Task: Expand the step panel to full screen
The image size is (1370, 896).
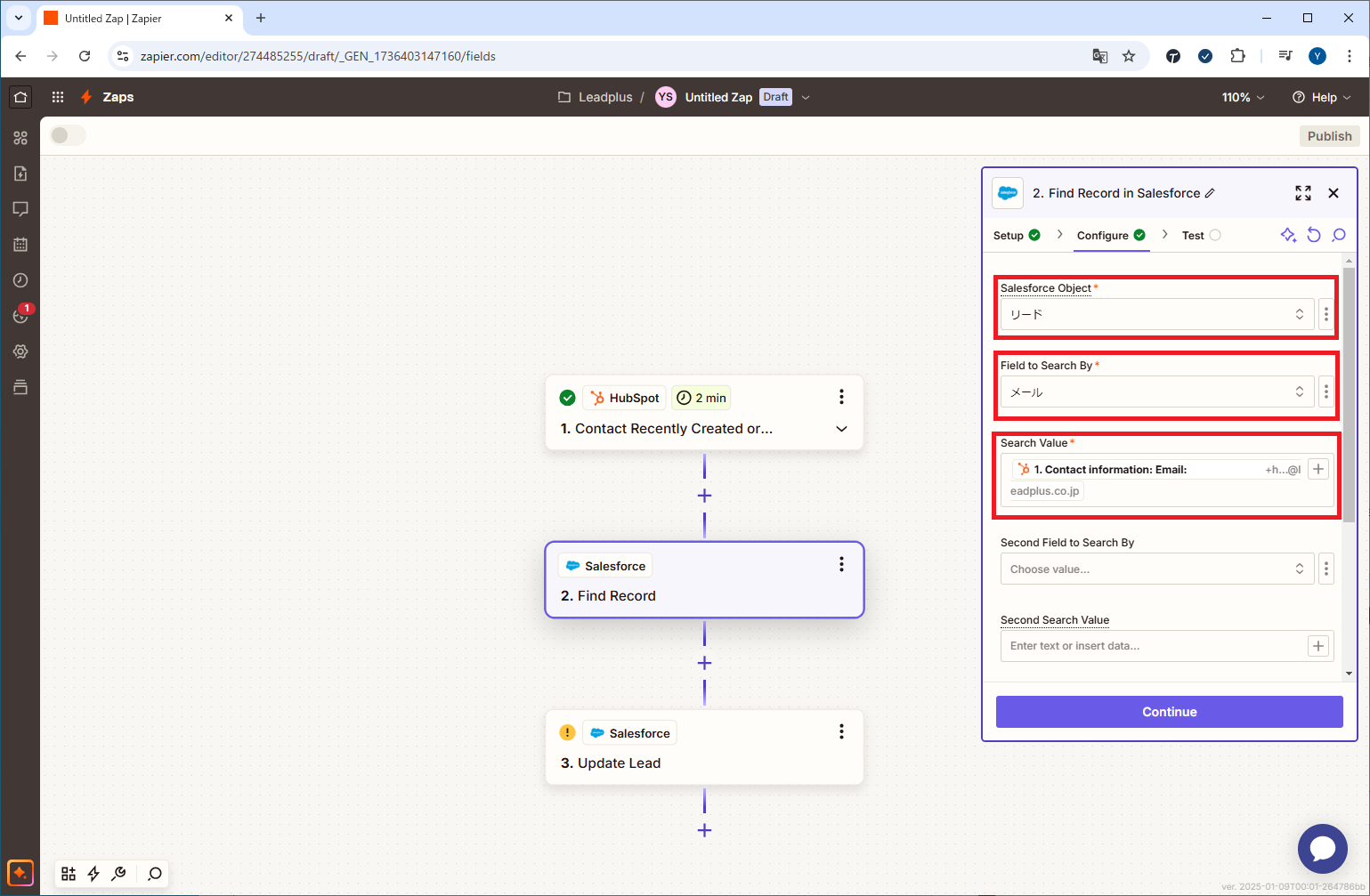Action: (x=1303, y=193)
